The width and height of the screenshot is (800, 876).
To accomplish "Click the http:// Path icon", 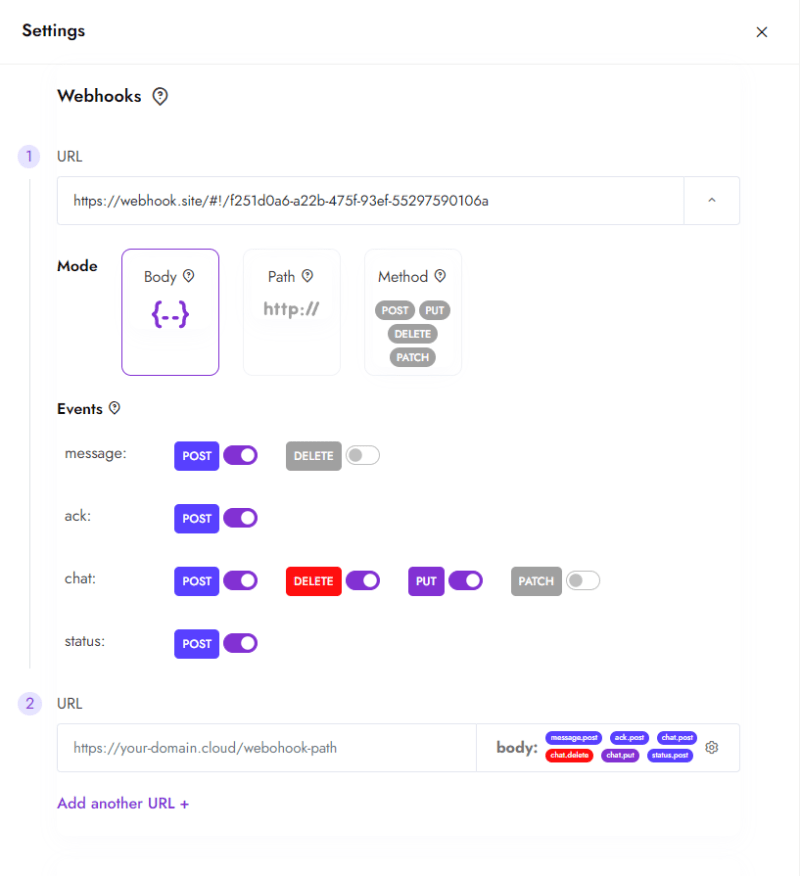I will (291, 309).
